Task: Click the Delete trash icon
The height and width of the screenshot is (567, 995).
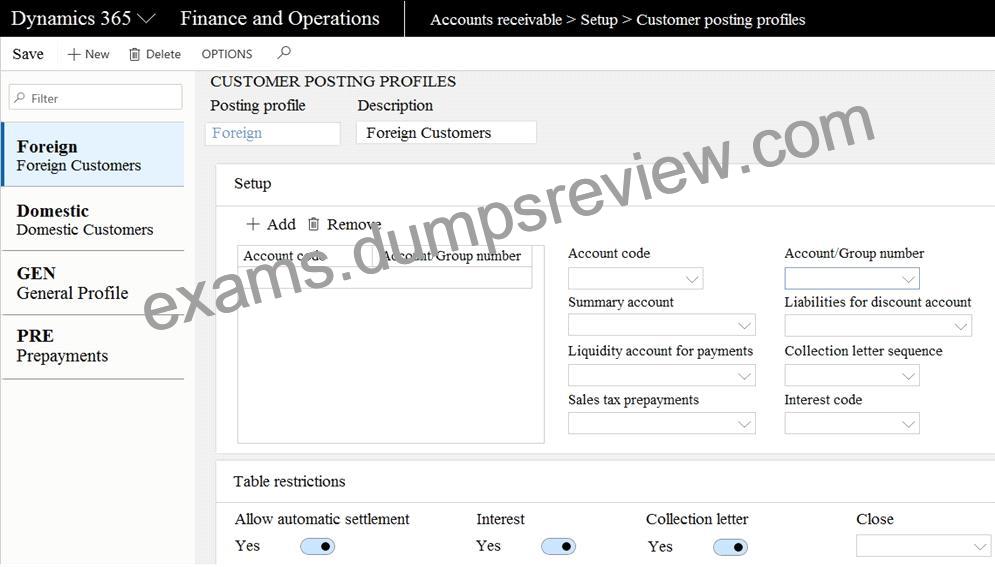Action: (135, 55)
